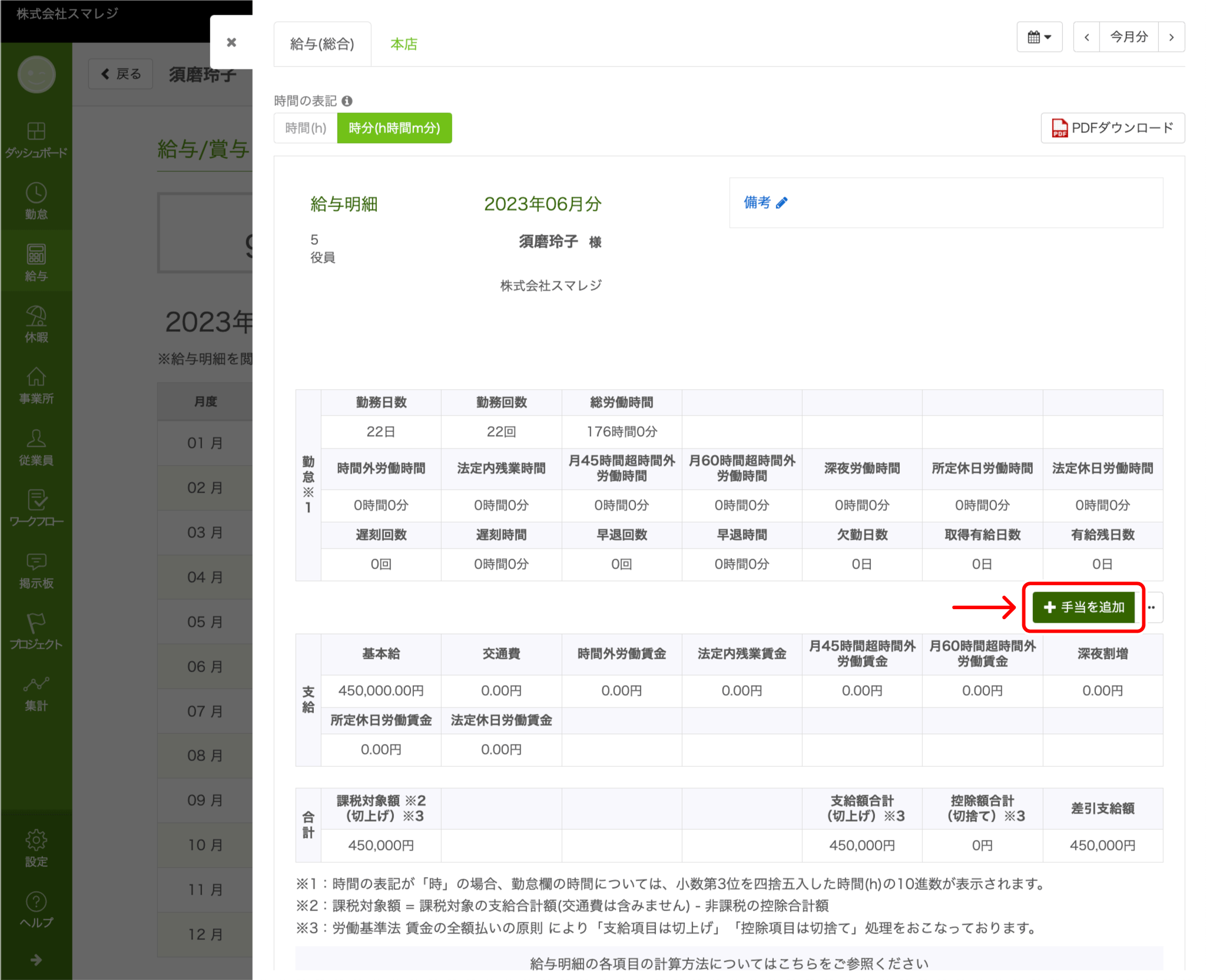Open the ヘルプ question mark icon
This screenshot has width=1206, height=980.
(36, 910)
